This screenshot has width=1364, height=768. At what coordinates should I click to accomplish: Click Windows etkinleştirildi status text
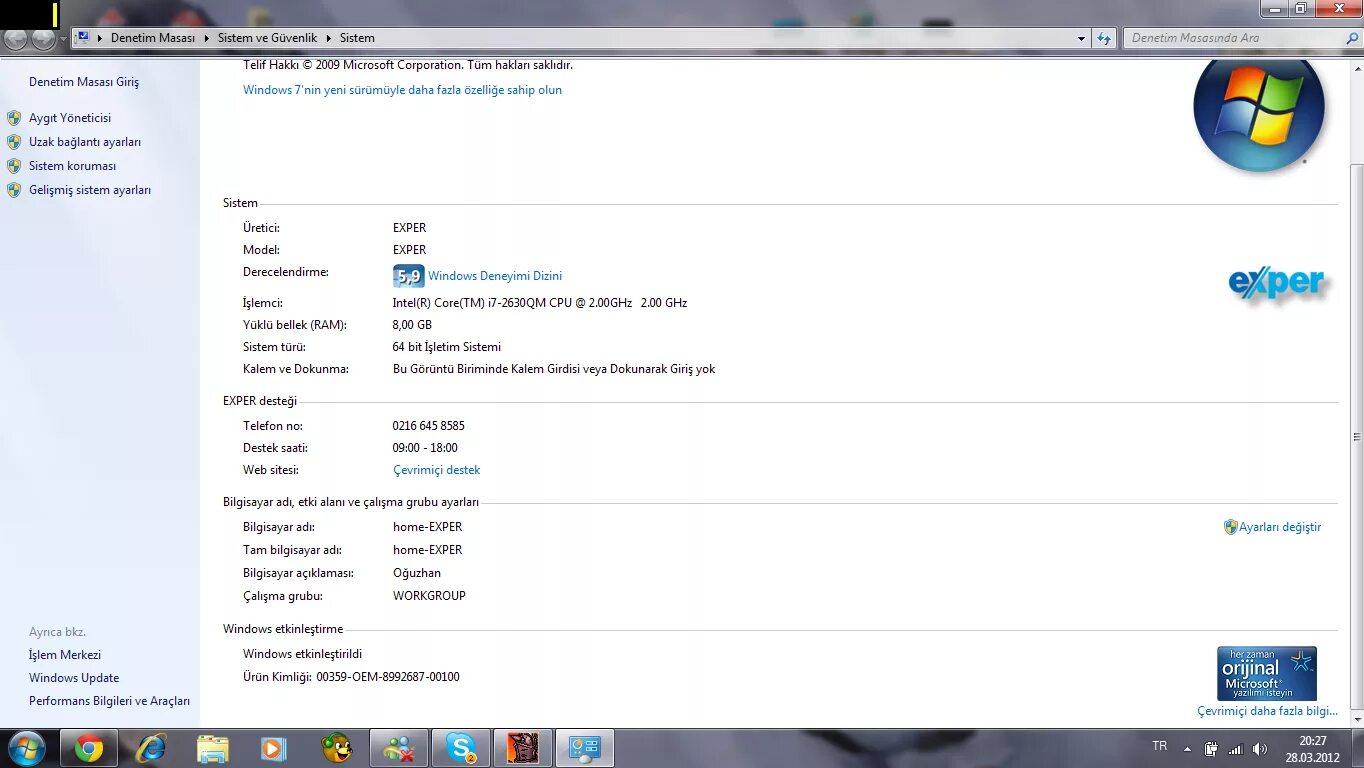coord(303,654)
